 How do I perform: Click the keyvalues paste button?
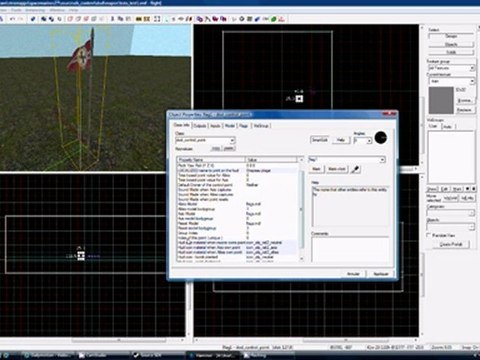tap(229, 148)
